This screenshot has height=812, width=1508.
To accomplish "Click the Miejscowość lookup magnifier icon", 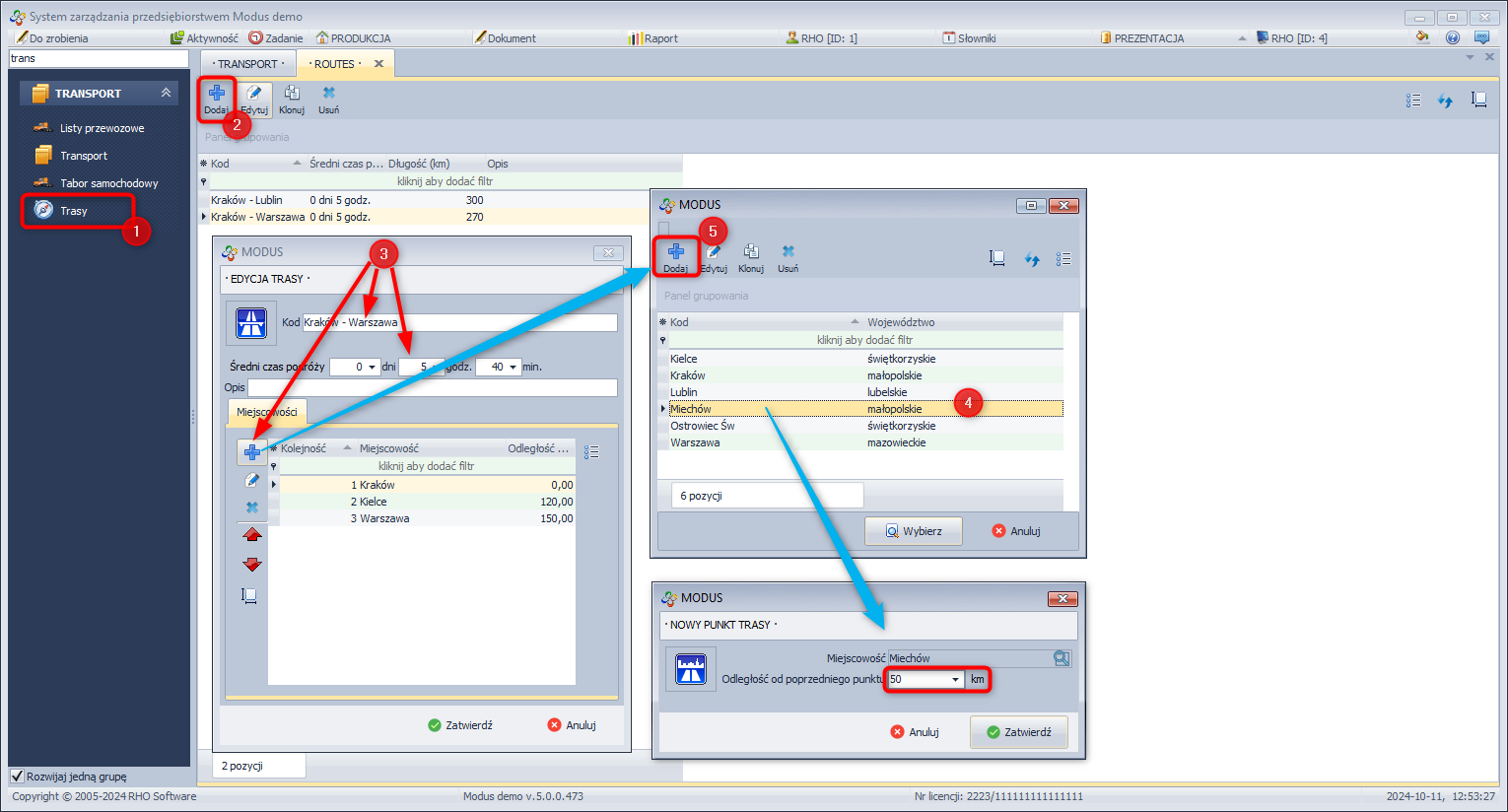I will pos(1062,658).
